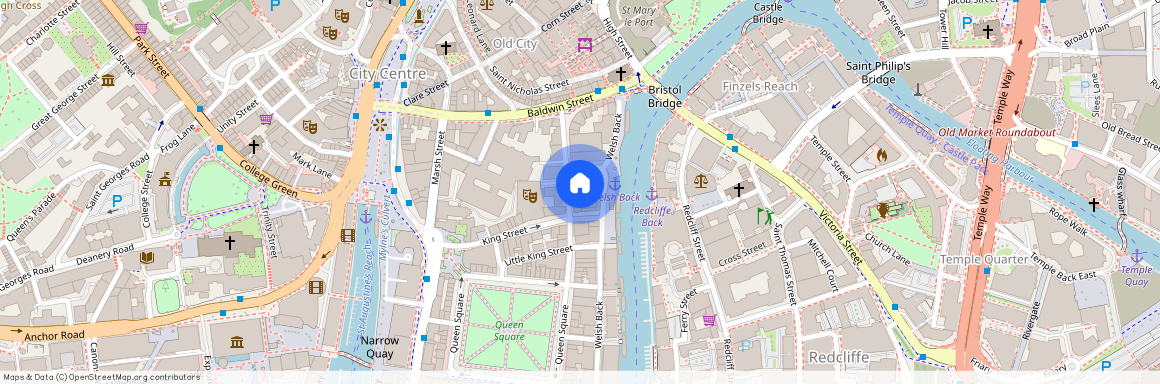Select the theatre masks icon above King Street

[529, 195]
